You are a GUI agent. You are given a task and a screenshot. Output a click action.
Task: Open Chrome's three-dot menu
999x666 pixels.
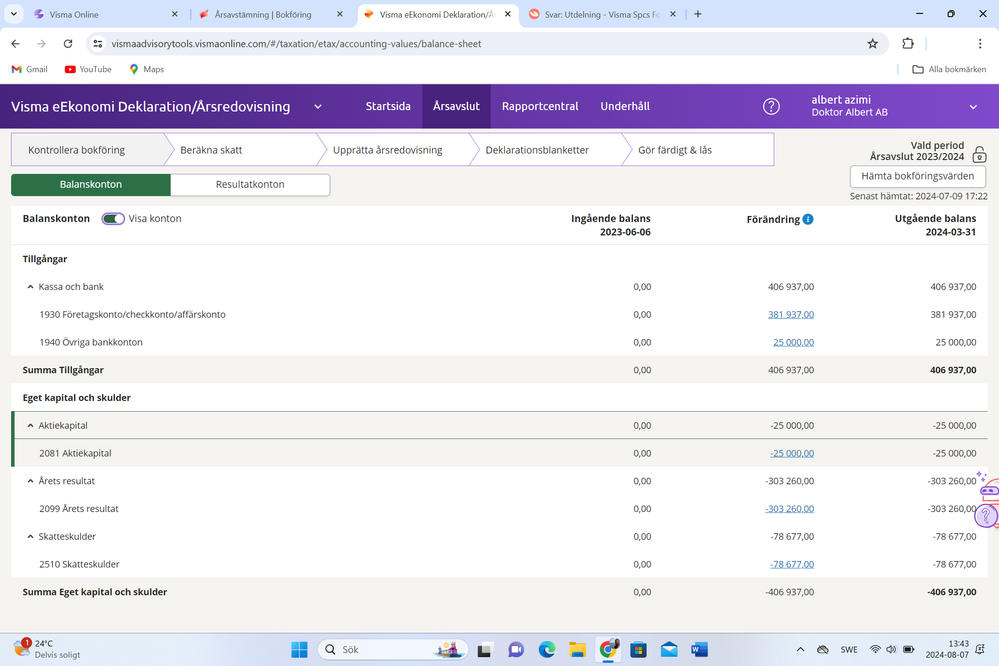pos(980,43)
